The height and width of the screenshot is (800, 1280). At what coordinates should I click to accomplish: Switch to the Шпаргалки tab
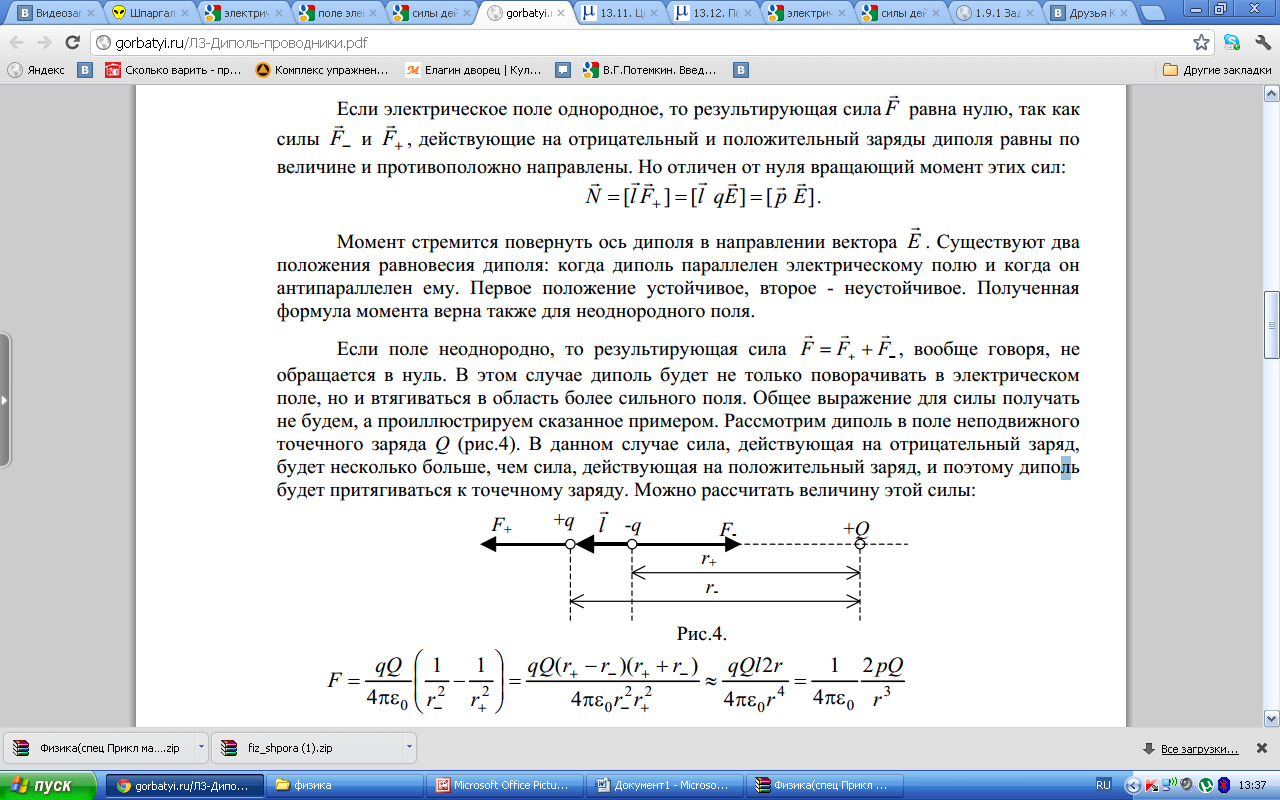click(x=152, y=14)
